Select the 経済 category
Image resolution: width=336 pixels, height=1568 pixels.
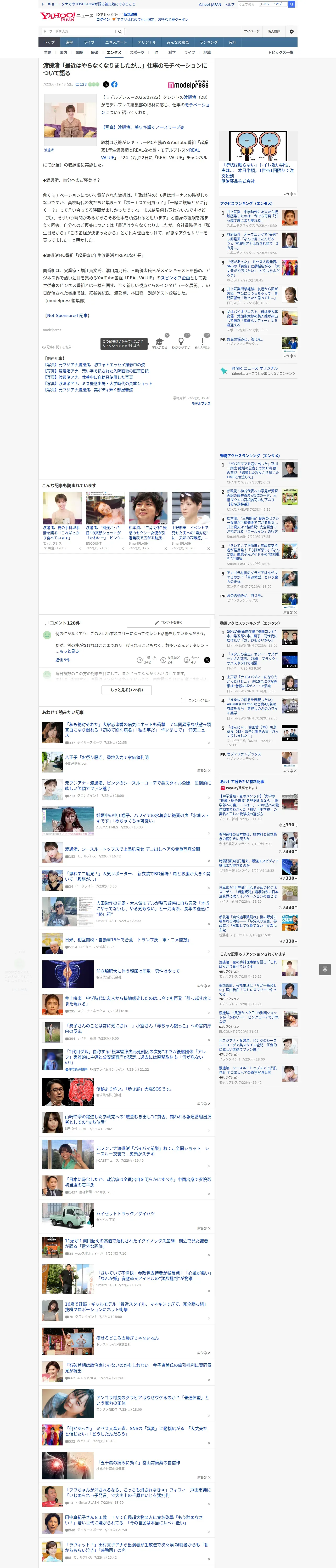coord(94,53)
